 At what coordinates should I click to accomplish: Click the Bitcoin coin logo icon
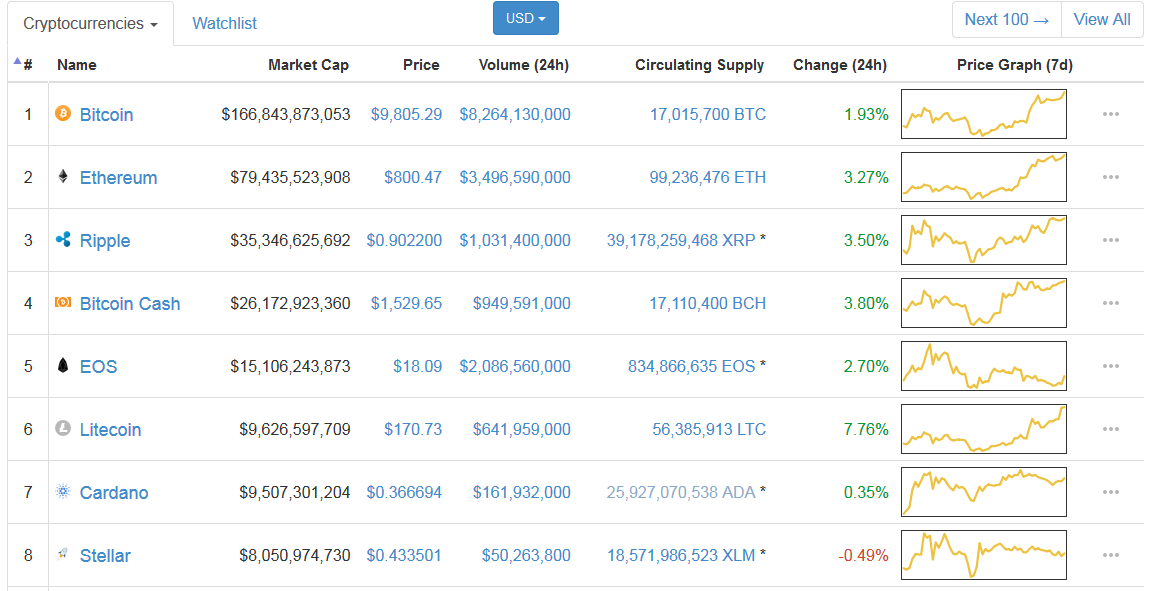(x=63, y=114)
